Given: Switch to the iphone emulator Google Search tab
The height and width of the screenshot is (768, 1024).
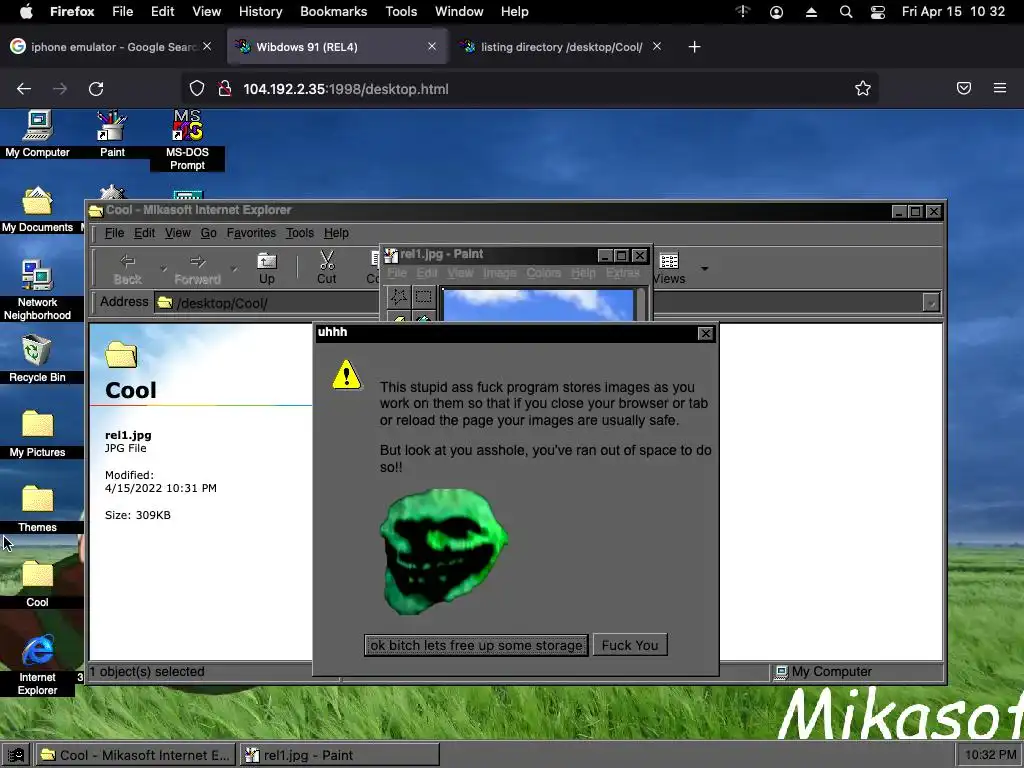Looking at the screenshot, I should tap(111, 47).
